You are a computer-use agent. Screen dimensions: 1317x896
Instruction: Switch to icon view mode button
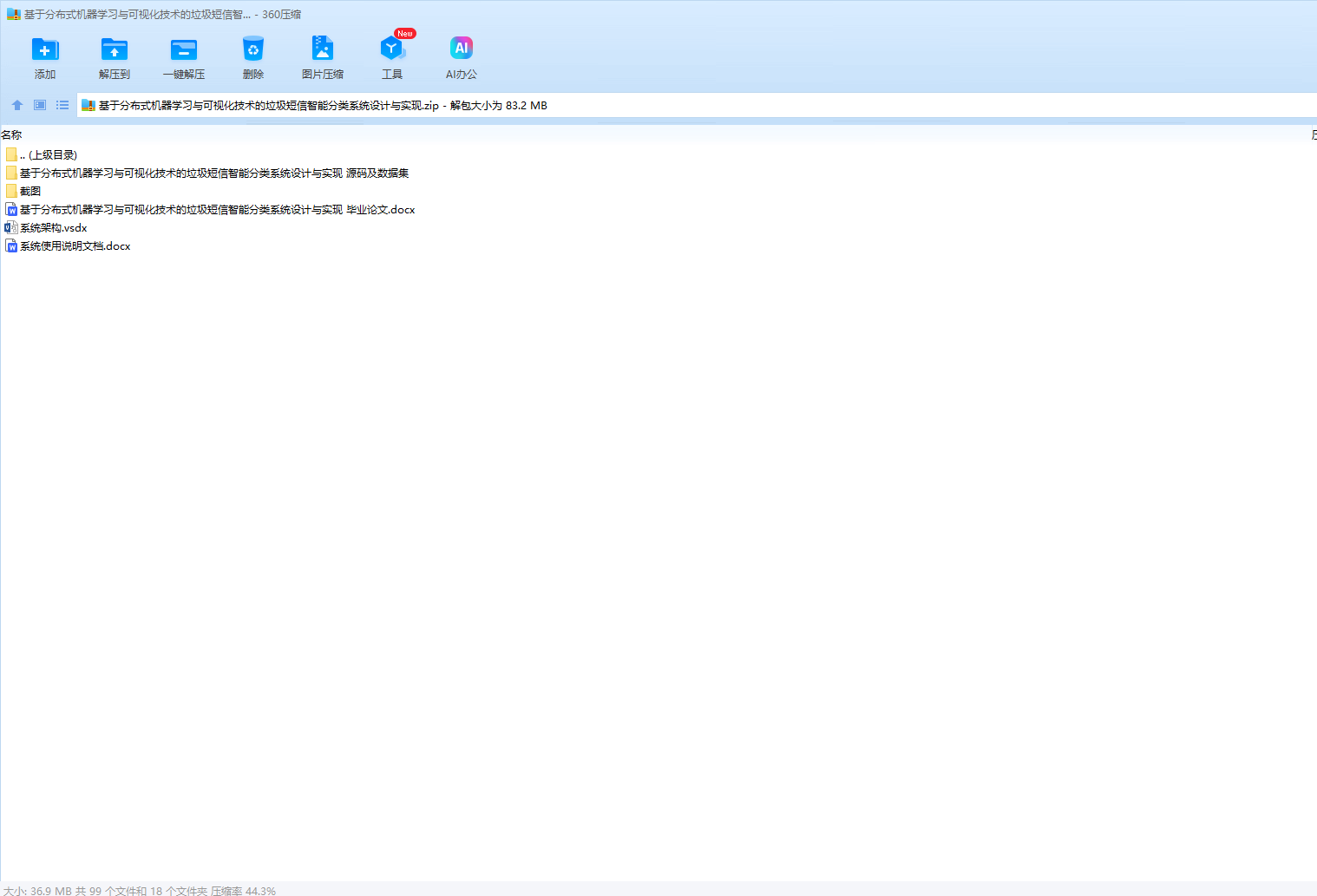coord(40,105)
